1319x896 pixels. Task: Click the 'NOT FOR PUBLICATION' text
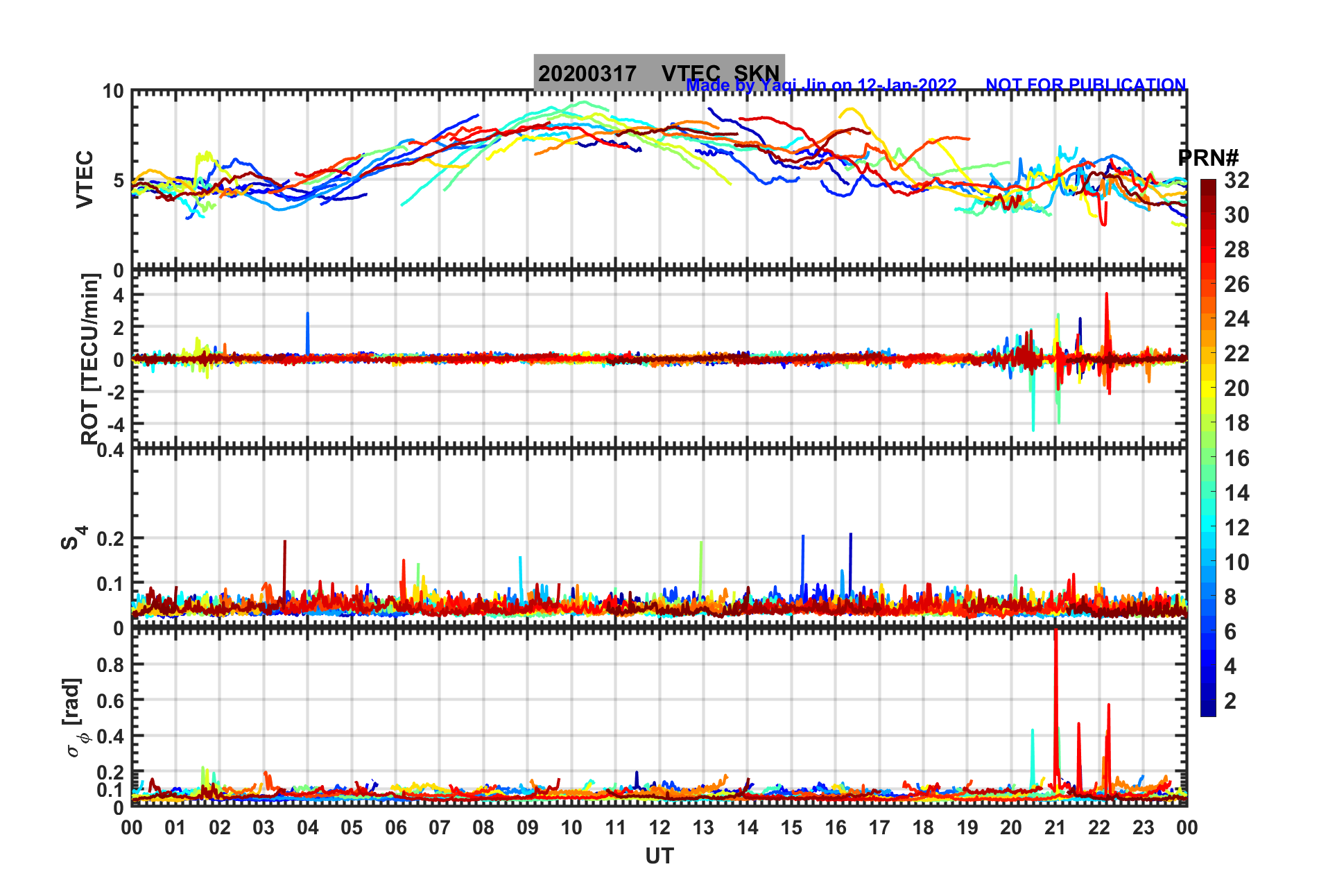point(1086,85)
